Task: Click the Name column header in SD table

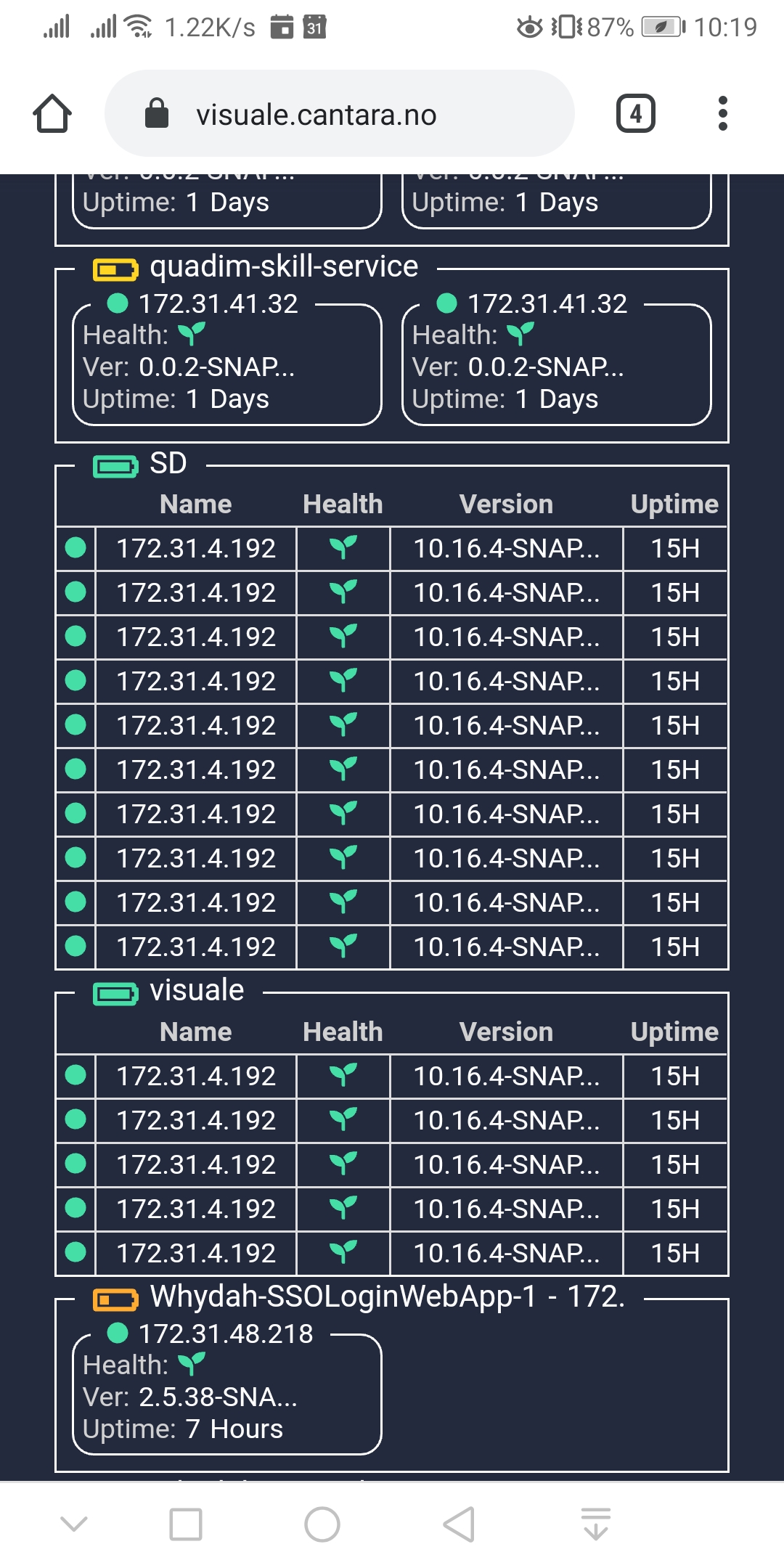Action: point(196,505)
